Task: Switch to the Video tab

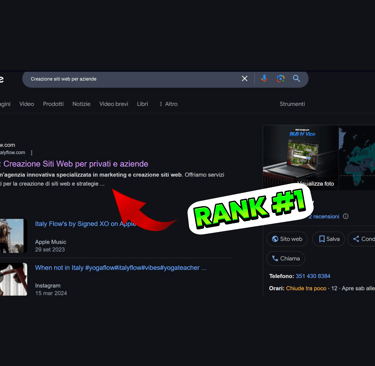Action: coord(27,104)
